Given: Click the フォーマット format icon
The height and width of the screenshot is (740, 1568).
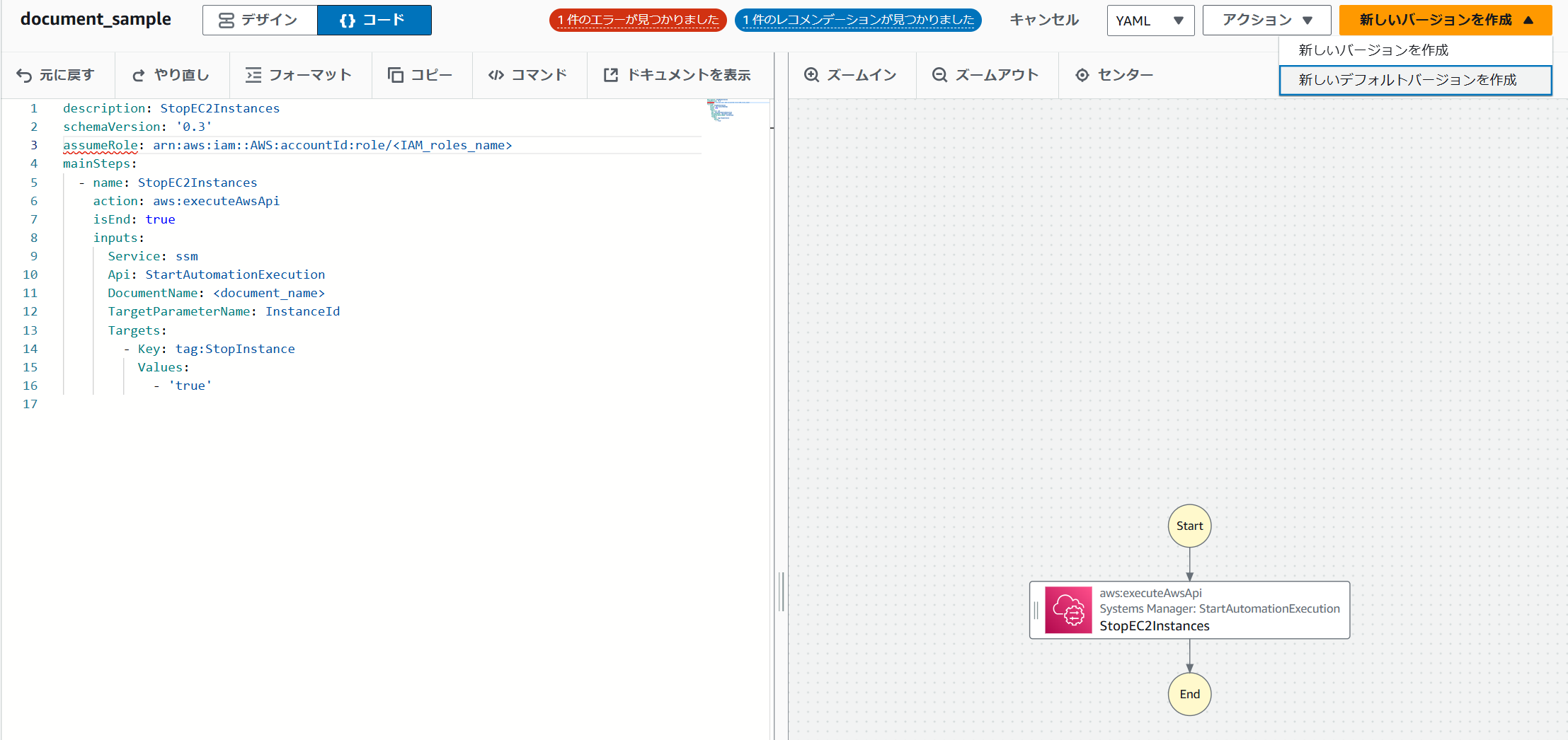Looking at the screenshot, I should click(x=253, y=75).
